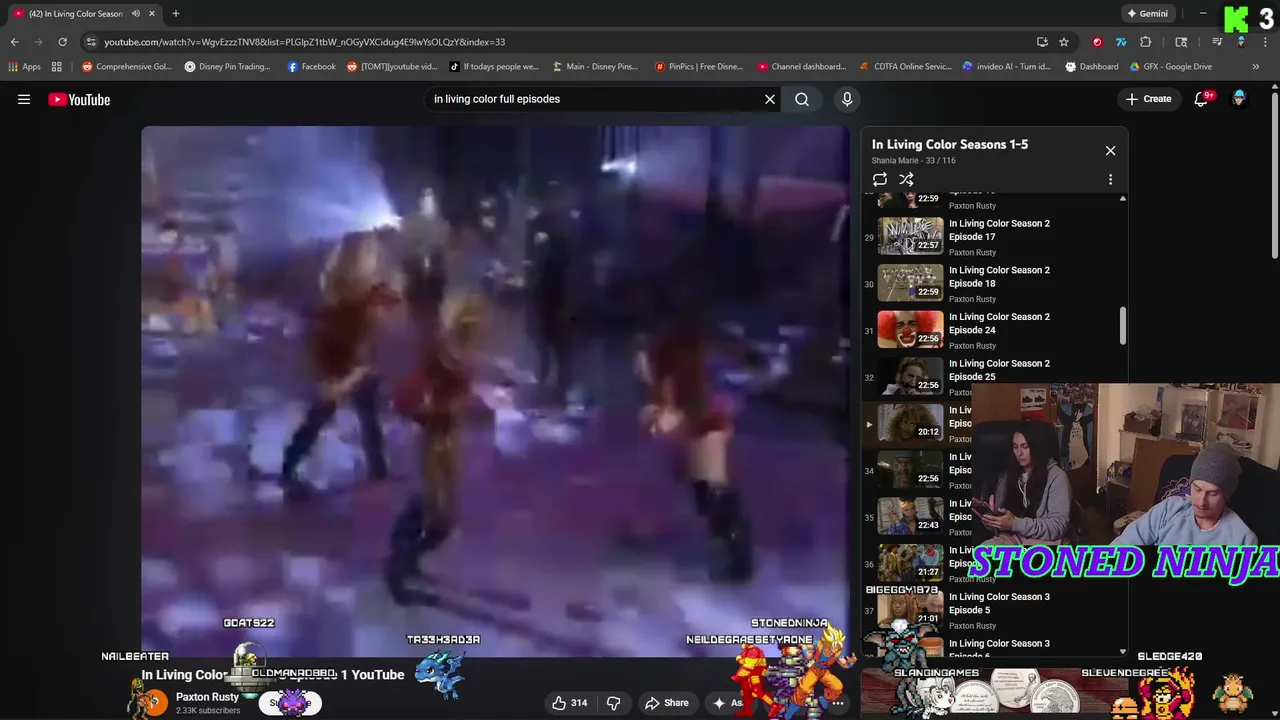Run the search with magnifier button
Screen dimensions: 1280x720
pyautogui.click(x=802, y=99)
